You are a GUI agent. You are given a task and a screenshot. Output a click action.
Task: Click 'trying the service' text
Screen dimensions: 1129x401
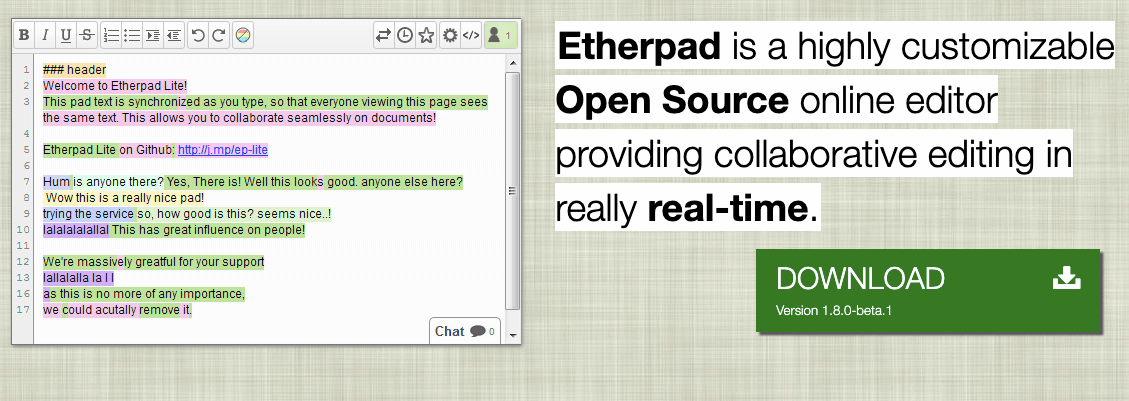click(x=89, y=214)
